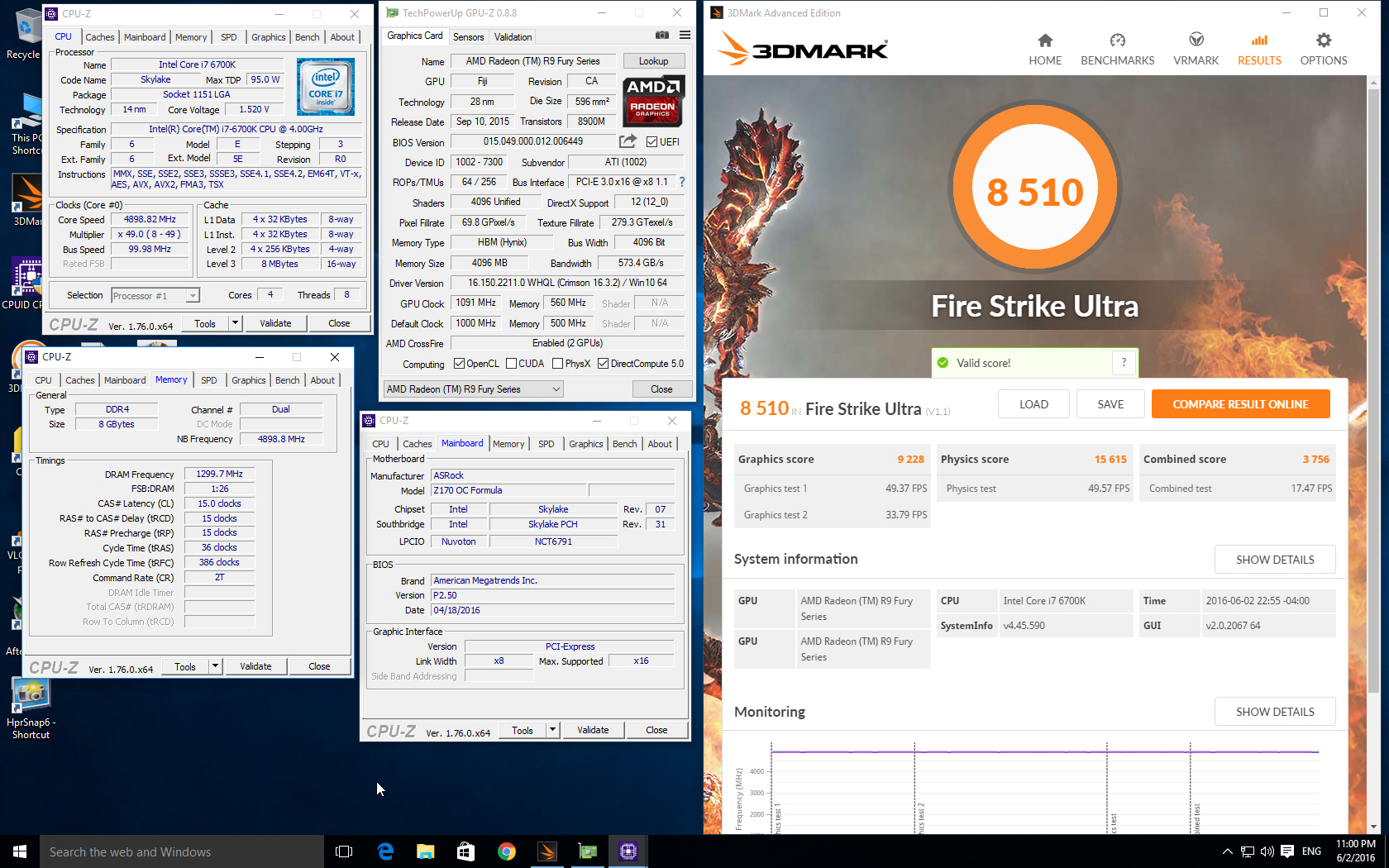Image resolution: width=1389 pixels, height=868 pixels.
Task: Open Caches tab in CPU-Z CPU window
Action: click(x=100, y=37)
